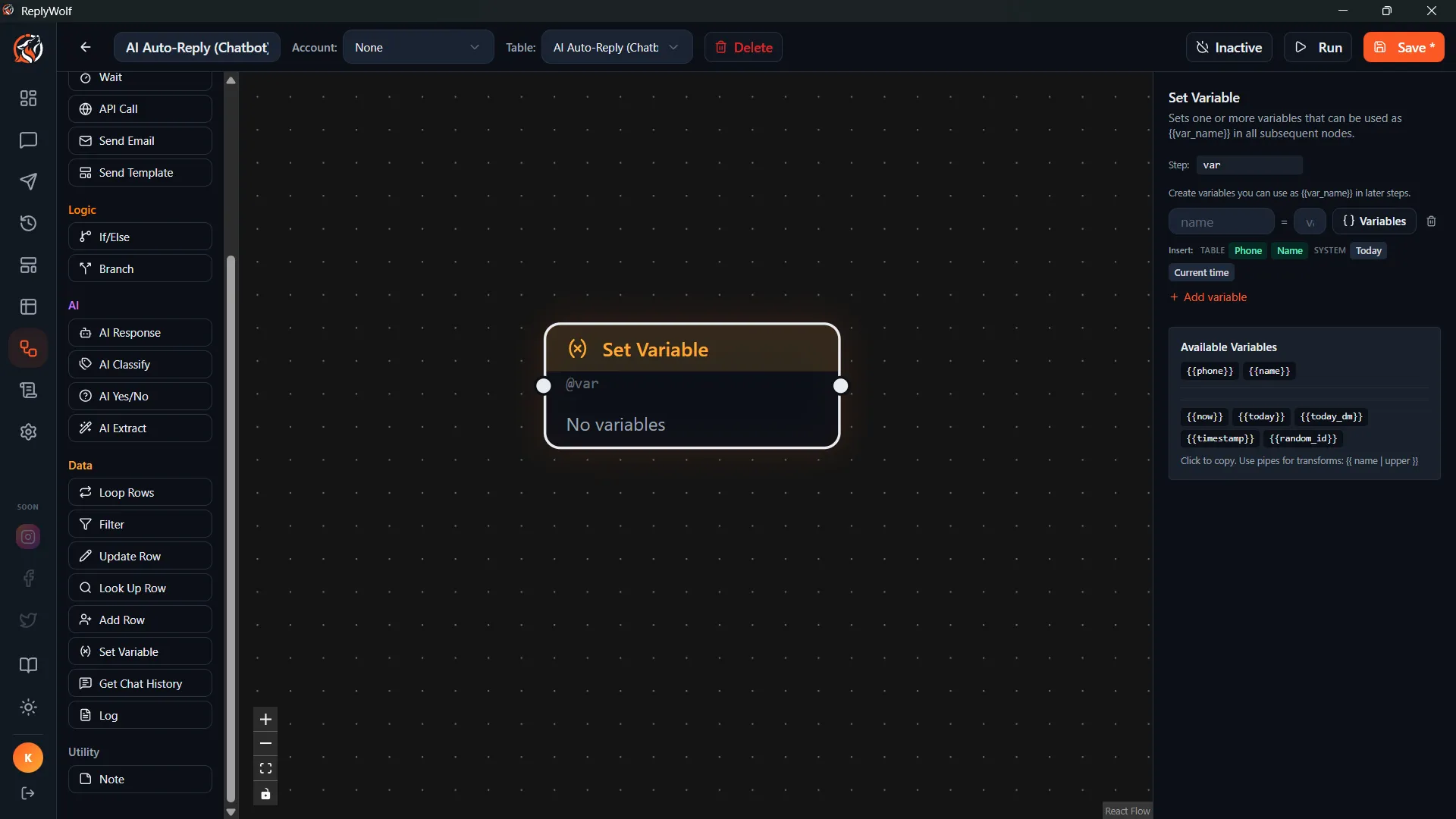1456x819 pixels.
Task: Add an API Call node
Action: tap(140, 109)
